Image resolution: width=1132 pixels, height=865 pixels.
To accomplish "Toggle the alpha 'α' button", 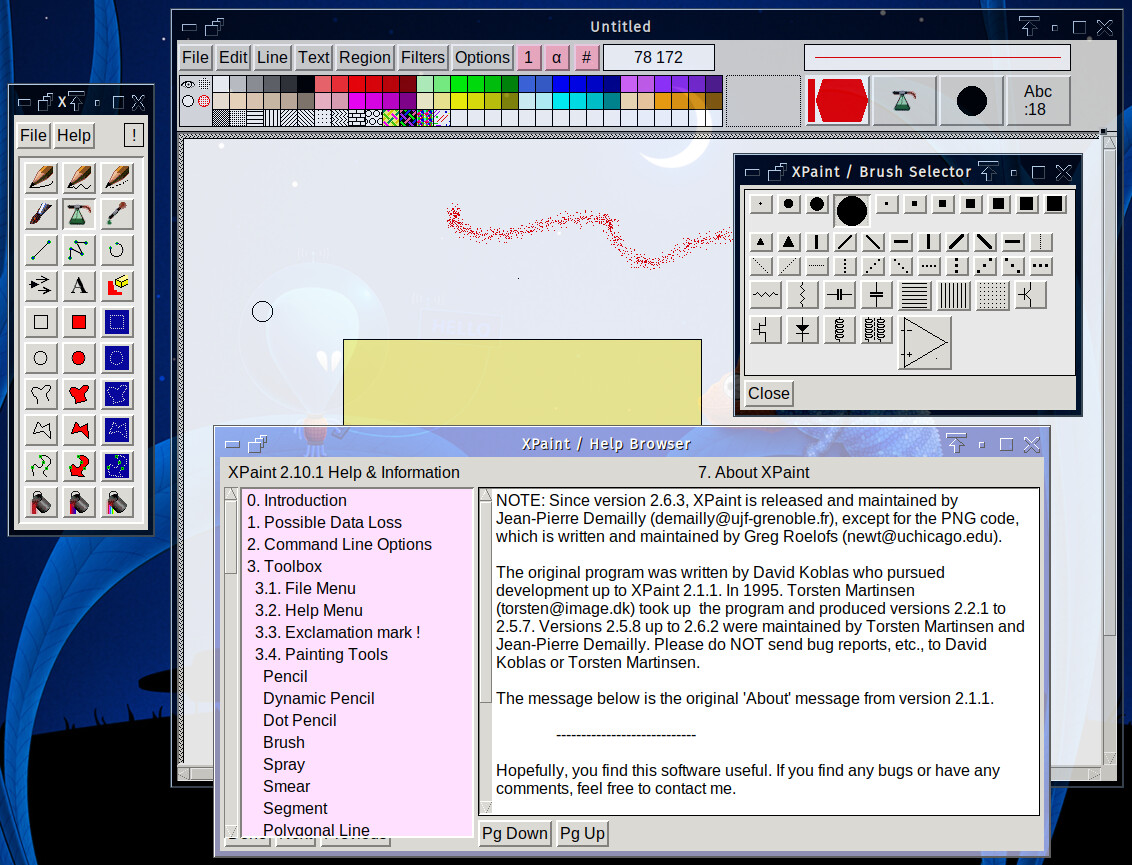I will [557, 58].
